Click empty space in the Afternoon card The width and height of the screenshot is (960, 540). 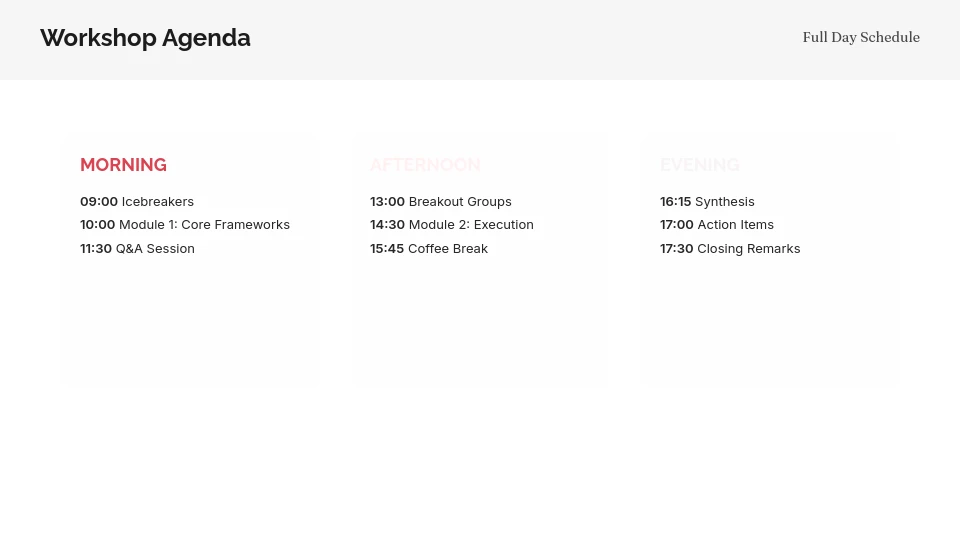(x=480, y=320)
